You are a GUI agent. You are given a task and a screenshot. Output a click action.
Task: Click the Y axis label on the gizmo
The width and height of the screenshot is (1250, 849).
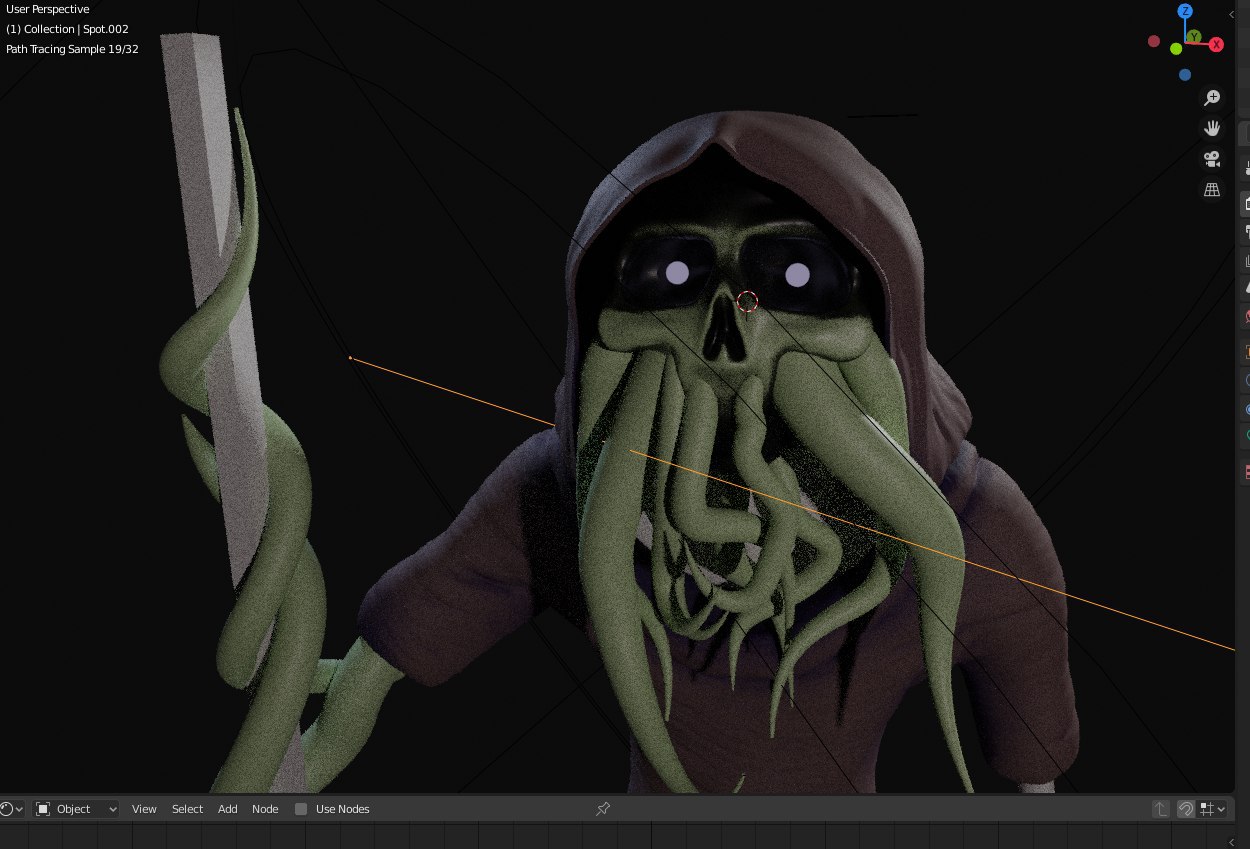(1193, 37)
